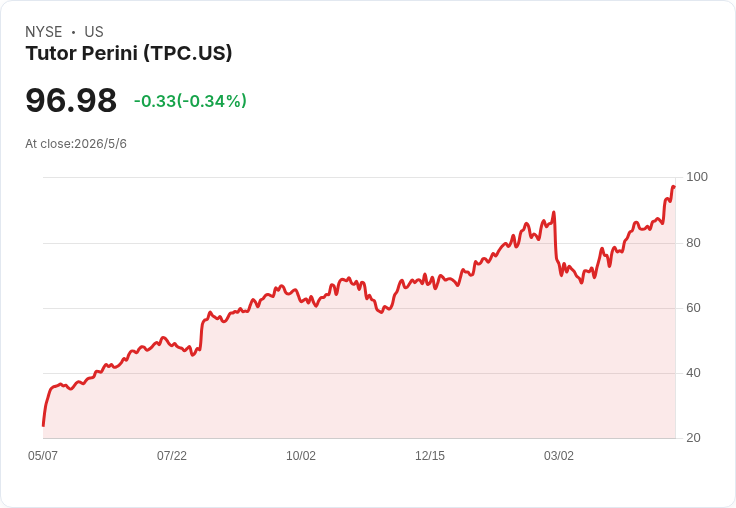Image resolution: width=736 pixels, height=508 pixels.
Task: Click the 20 value on price axis
Action: point(693,438)
